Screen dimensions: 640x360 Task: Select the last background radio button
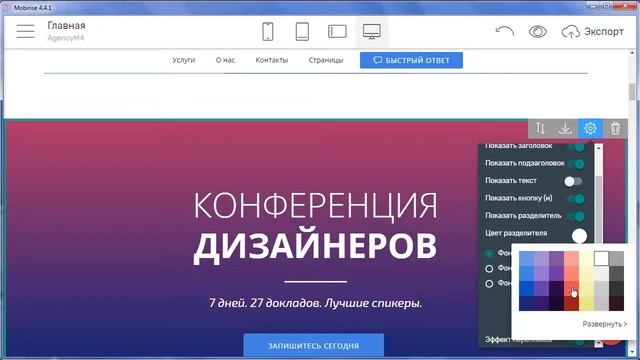click(489, 284)
